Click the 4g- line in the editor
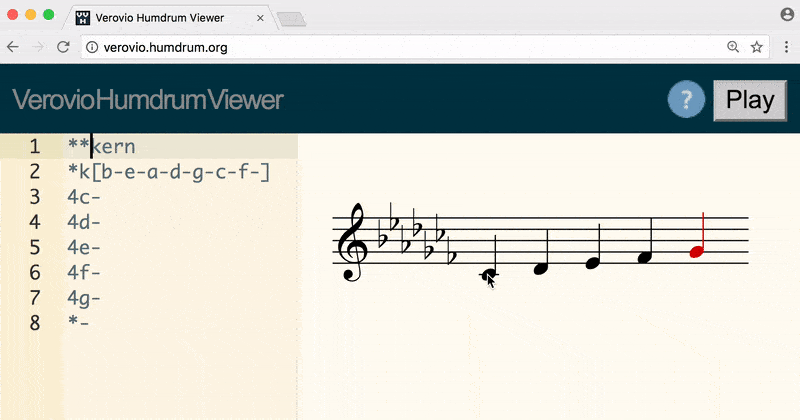The image size is (800, 420). click(84, 298)
